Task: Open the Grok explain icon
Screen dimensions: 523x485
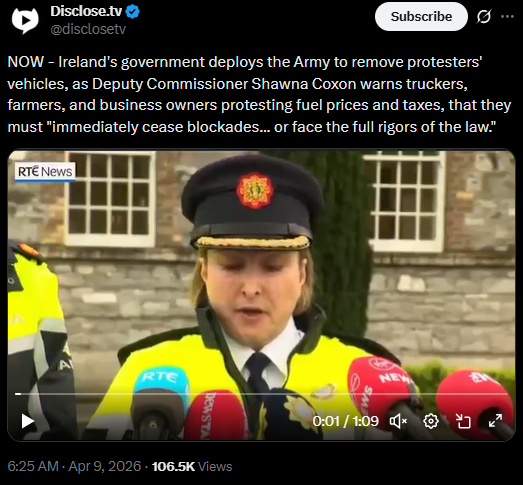Action: [483, 16]
